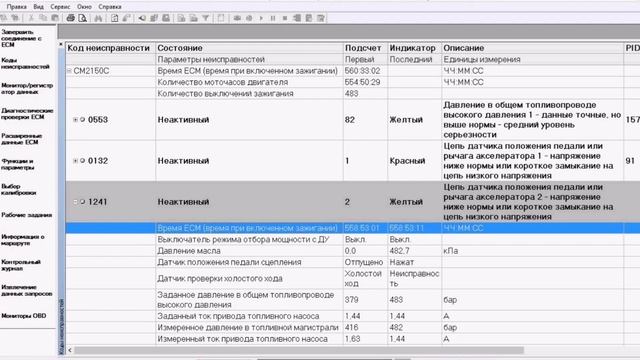Image resolution: width=640 pixels, height=360 pixels.
Task: Select the highlighted 'Время ECM' blue row
Action: click(x=353, y=228)
